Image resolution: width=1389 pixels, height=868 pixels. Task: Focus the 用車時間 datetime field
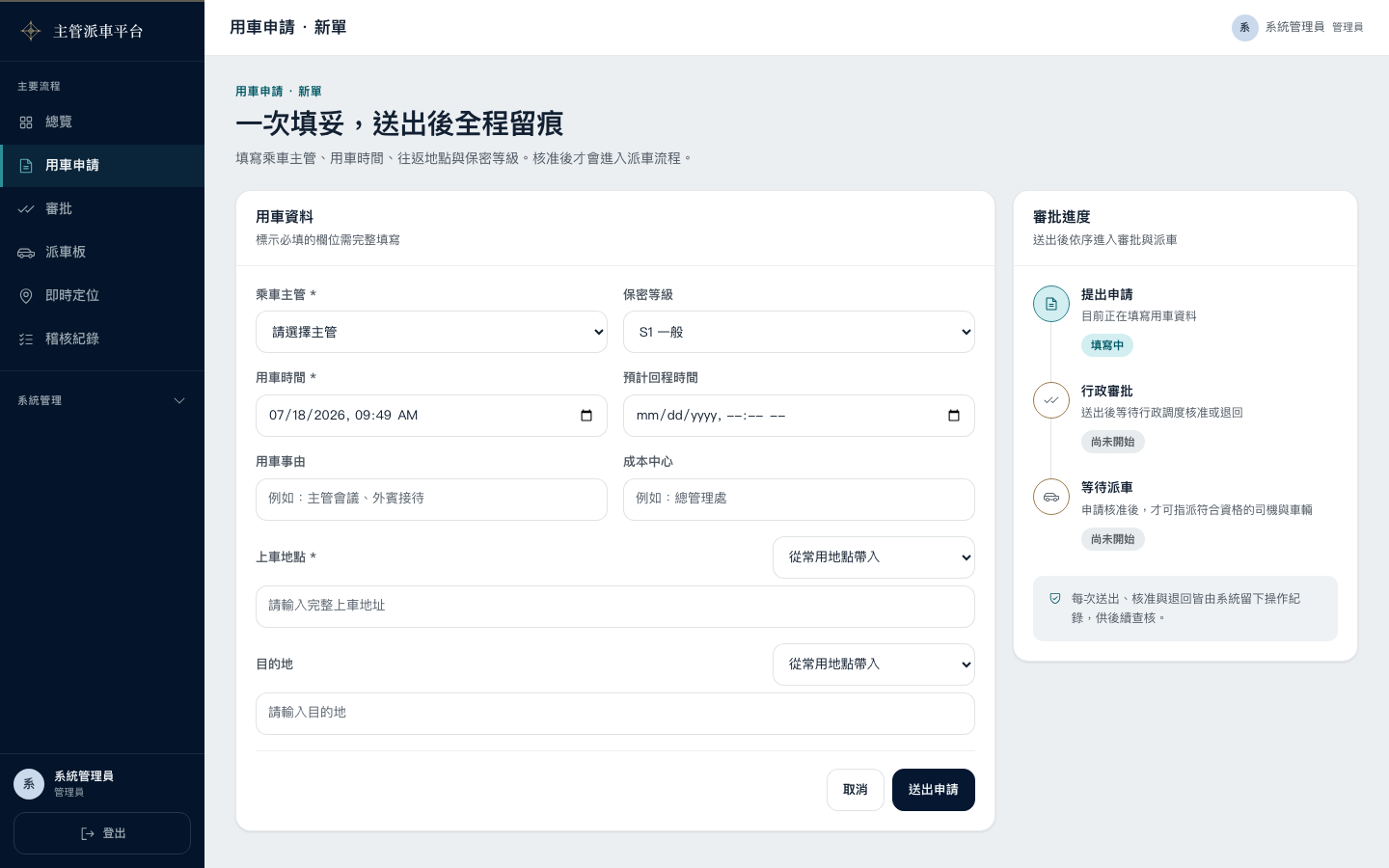[x=431, y=416]
